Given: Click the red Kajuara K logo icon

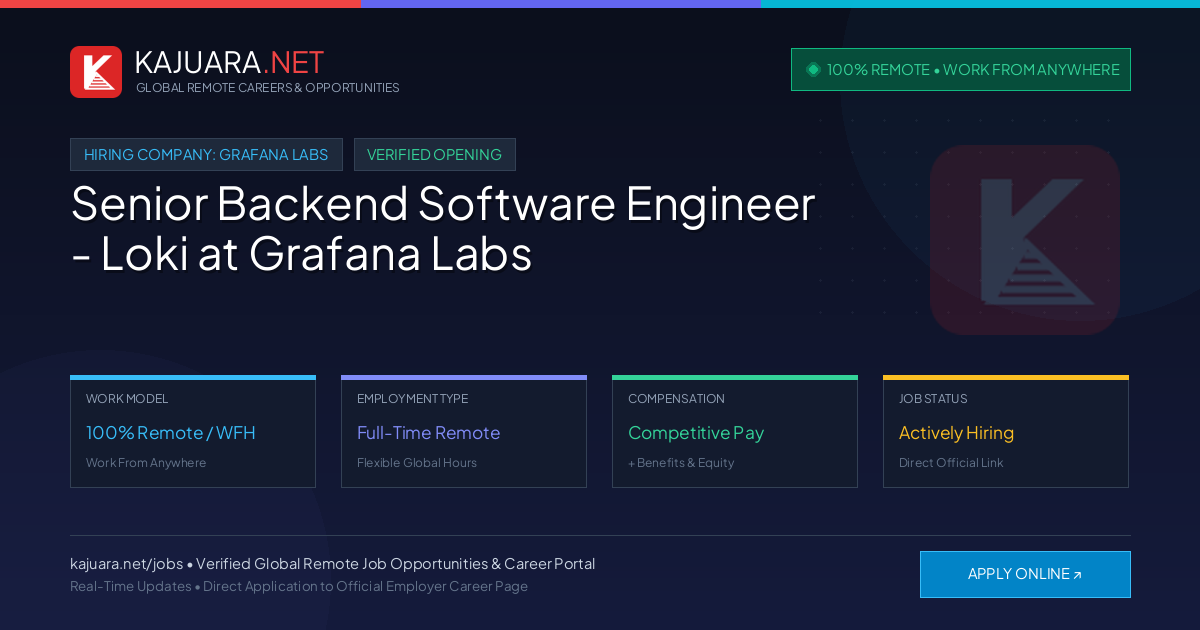Looking at the screenshot, I should pos(96,72).
